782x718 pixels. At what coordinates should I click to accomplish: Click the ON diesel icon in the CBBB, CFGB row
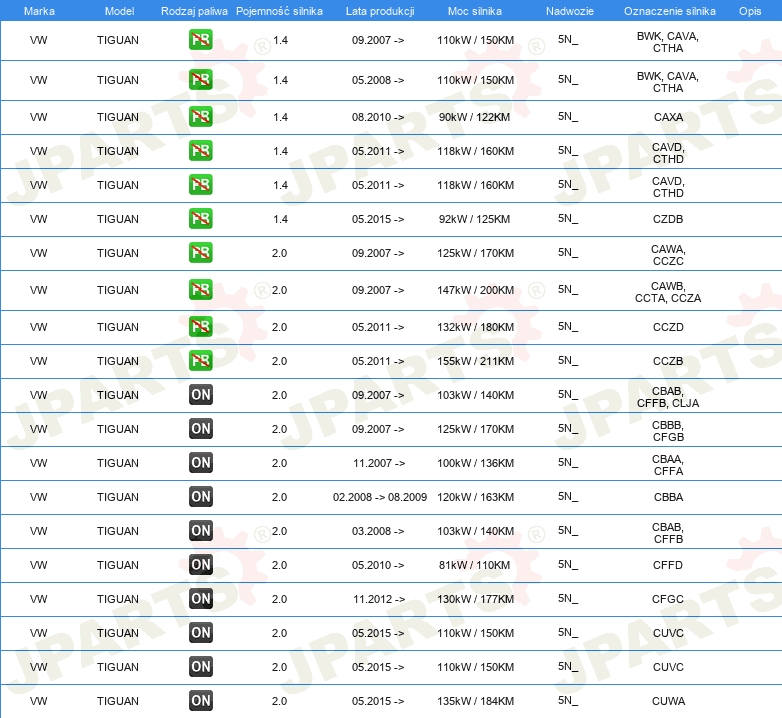click(x=200, y=429)
